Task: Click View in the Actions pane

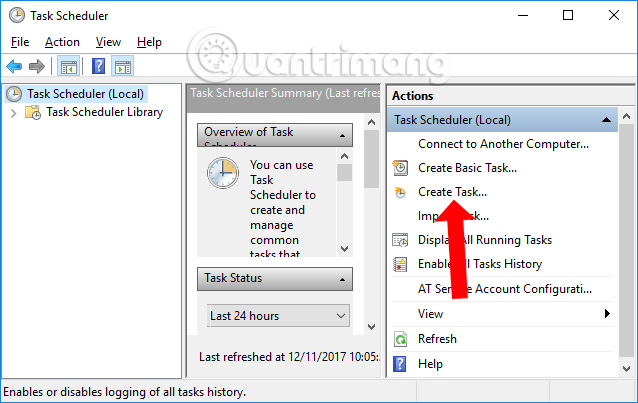Action: [430, 313]
